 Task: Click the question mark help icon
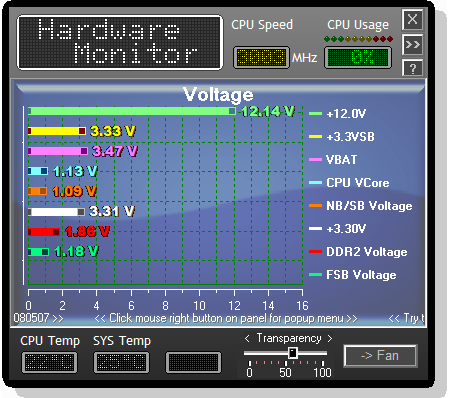click(x=413, y=68)
